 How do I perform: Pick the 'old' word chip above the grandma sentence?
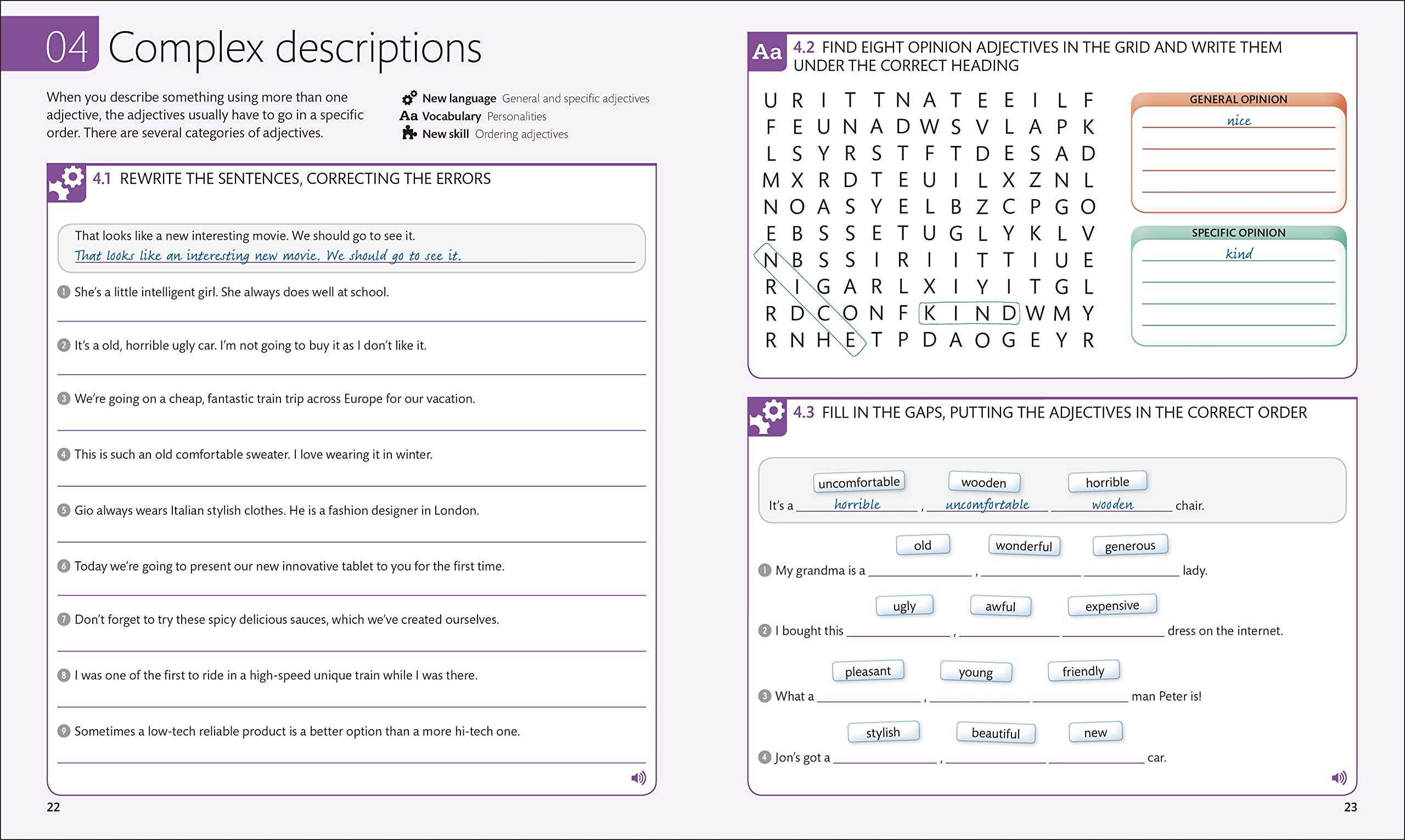(x=923, y=545)
